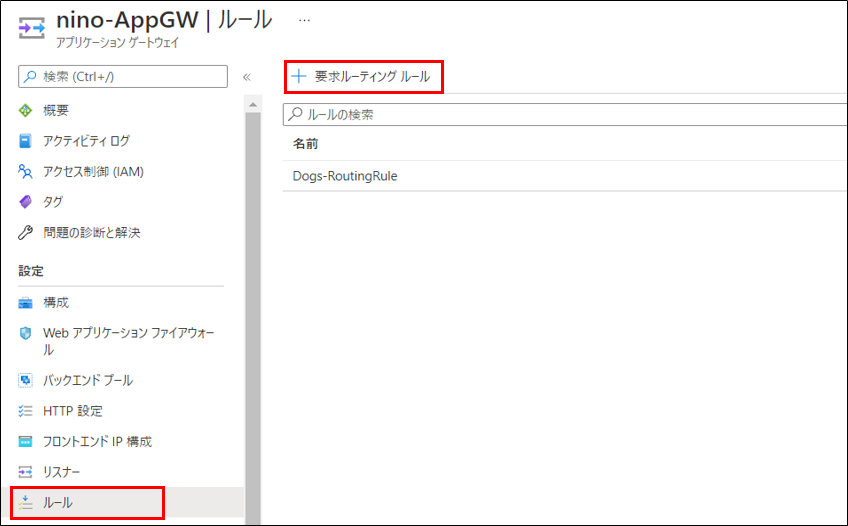Click the plus icon for new routing rule
This screenshot has height=526, width=848.
pyautogui.click(x=299, y=76)
